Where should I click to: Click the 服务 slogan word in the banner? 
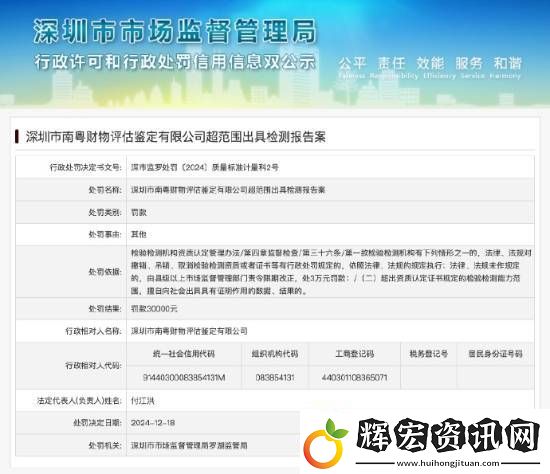pos(469,64)
